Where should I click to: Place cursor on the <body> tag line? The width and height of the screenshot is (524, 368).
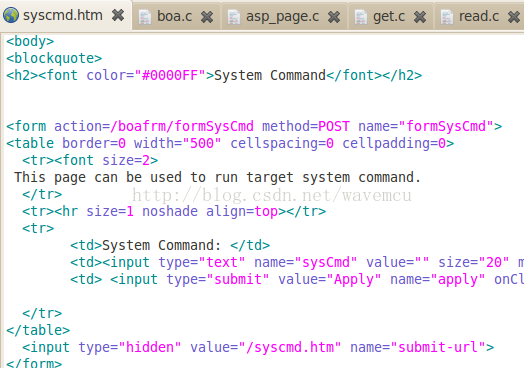(30, 41)
